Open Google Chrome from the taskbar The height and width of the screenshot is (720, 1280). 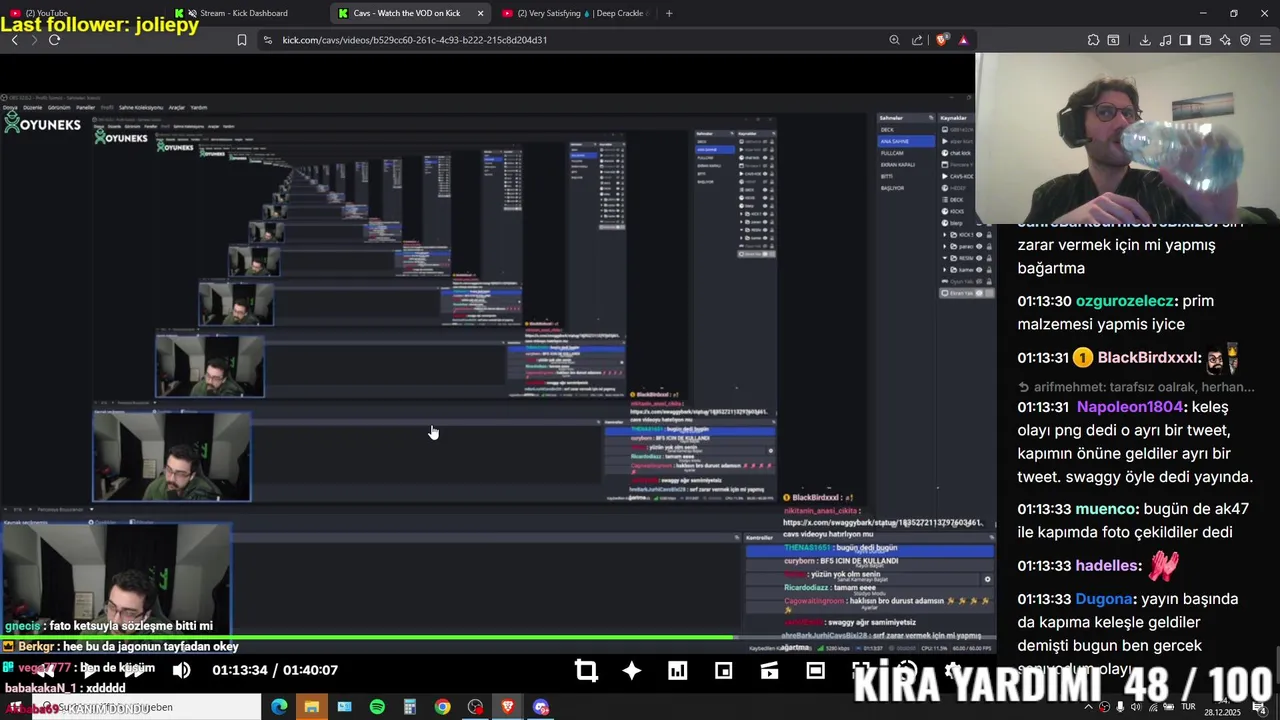pos(442,707)
